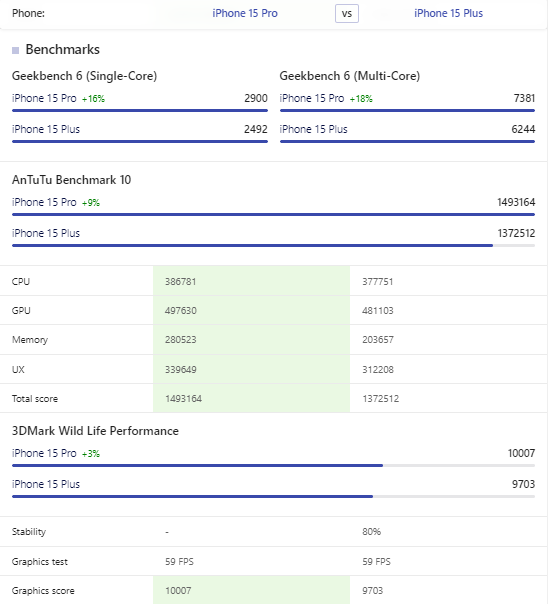Click the iPhone 15 Plus AnTuTu progress bar
This screenshot has height=604, width=548.
pos(273,245)
